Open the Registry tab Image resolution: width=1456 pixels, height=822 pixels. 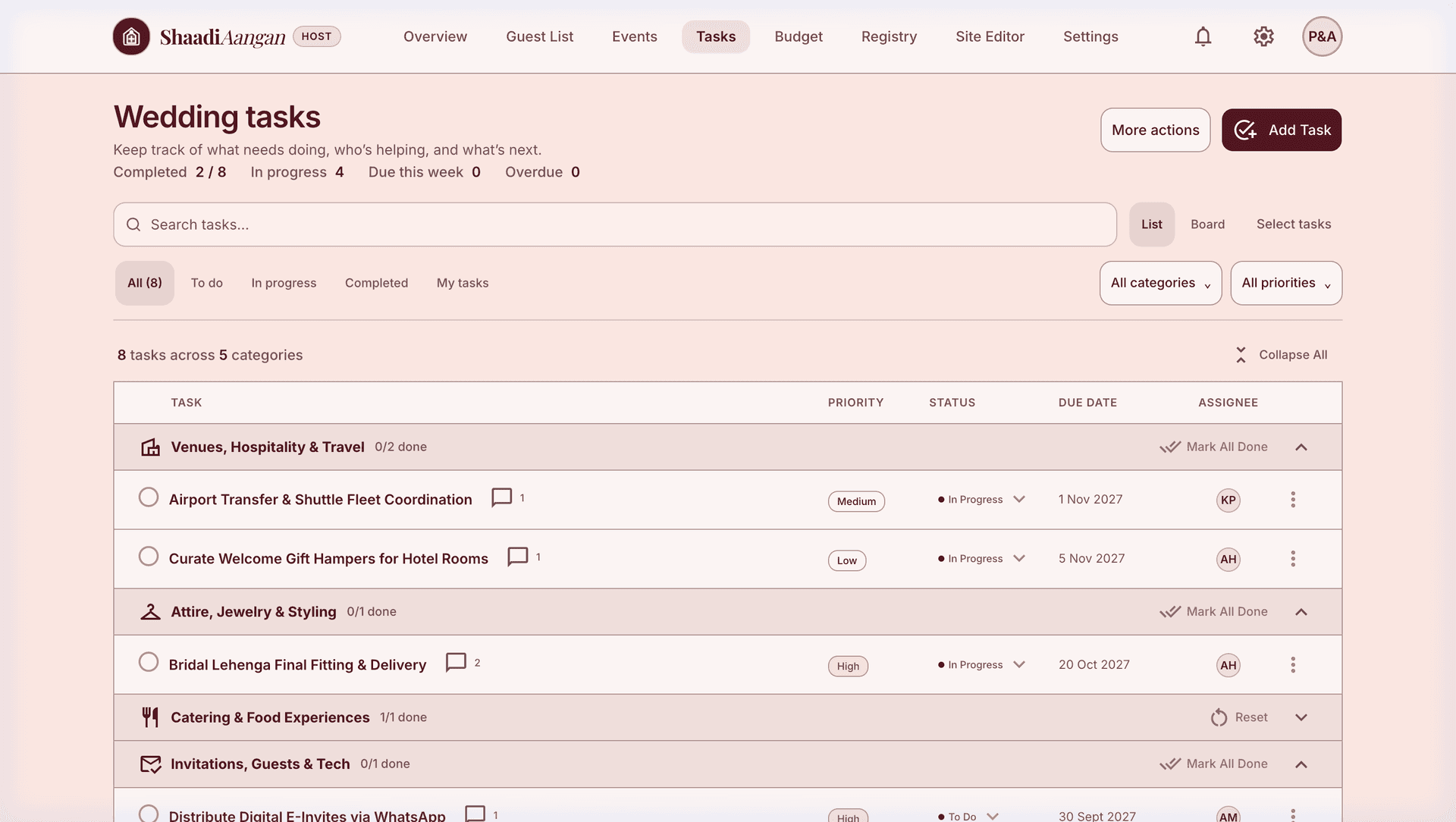(x=889, y=36)
